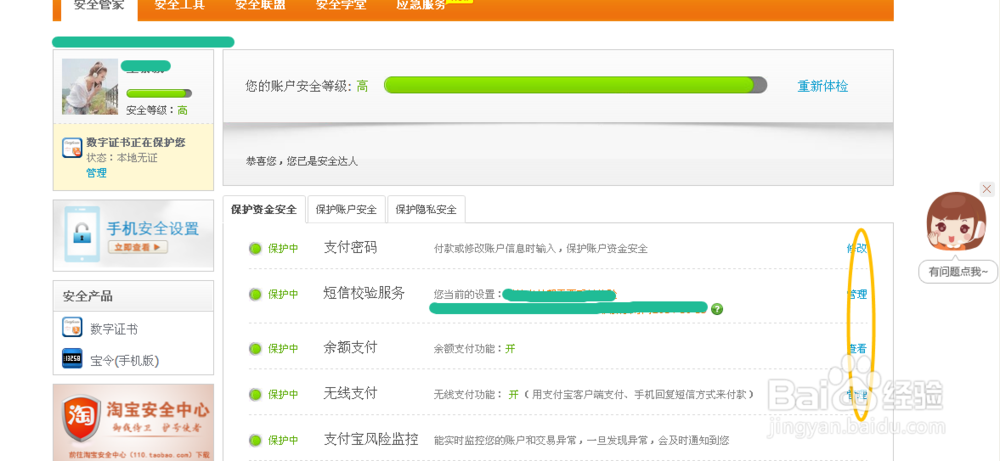This screenshot has width=1000, height=461.
Task: Click the 余额支付 green status dot
Action: (x=255, y=349)
